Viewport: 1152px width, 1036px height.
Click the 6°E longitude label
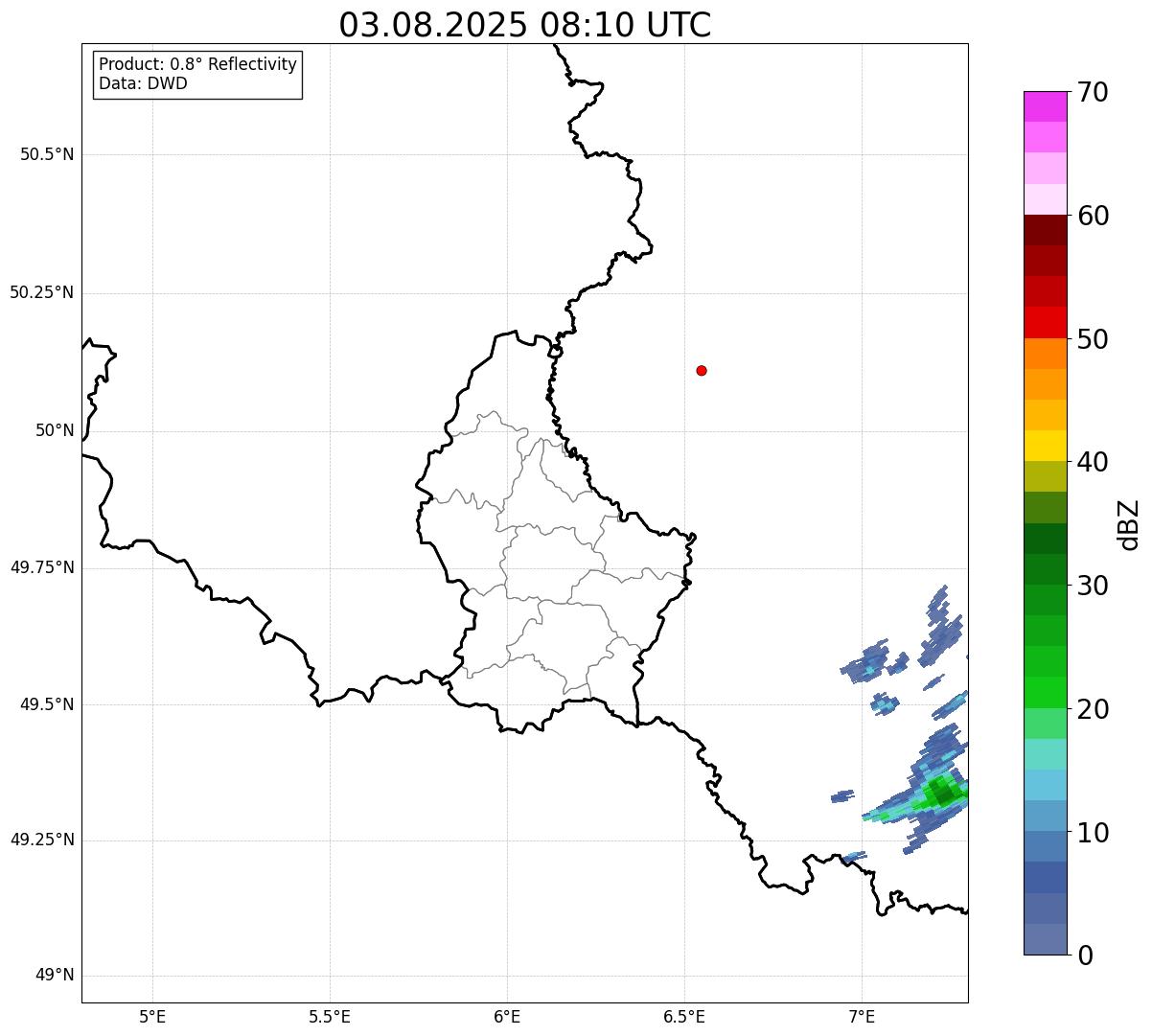click(x=507, y=1016)
